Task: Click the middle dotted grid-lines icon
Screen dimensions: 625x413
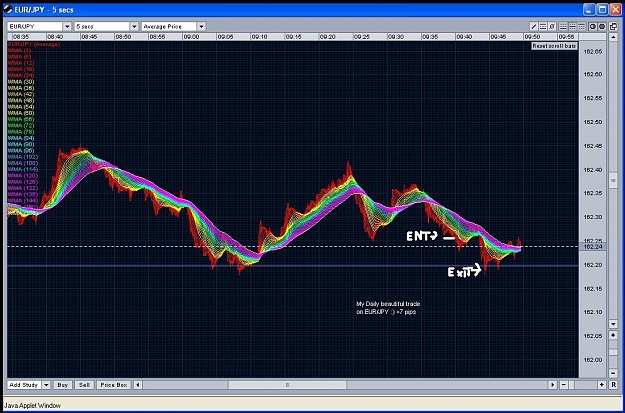Action: coord(572,27)
